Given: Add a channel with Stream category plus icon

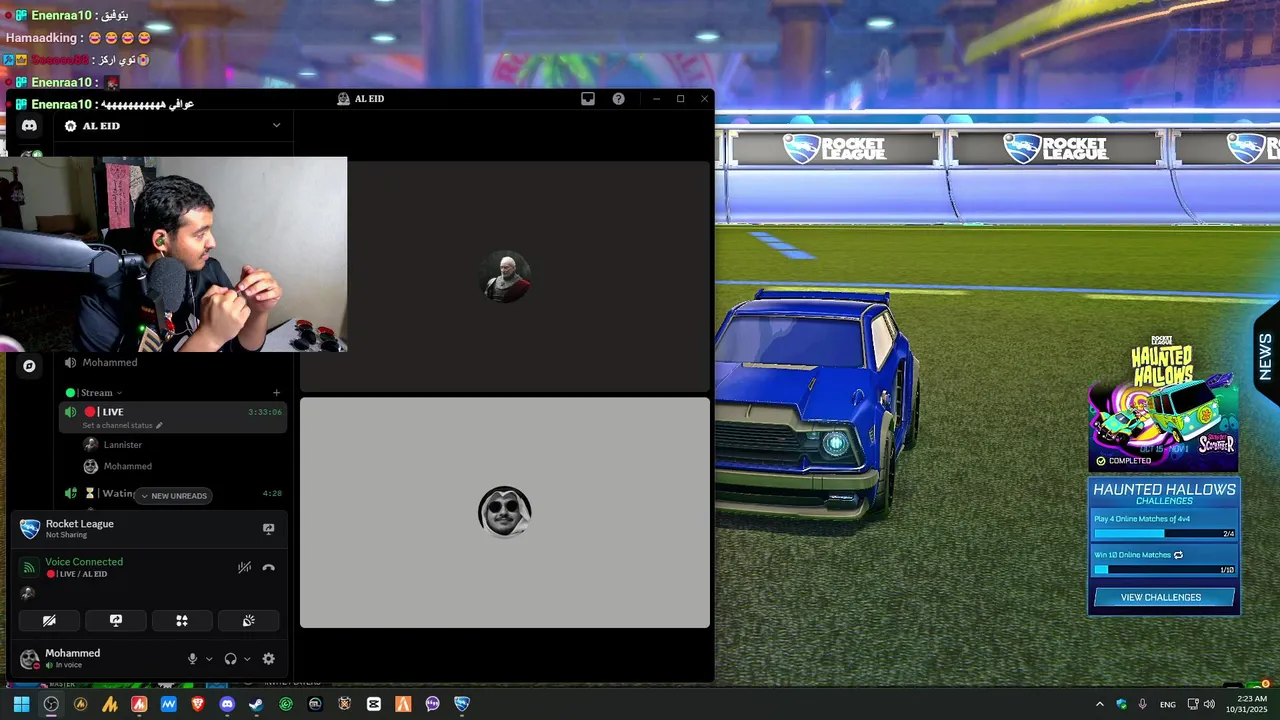Looking at the screenshot, I should [x=276, y=393].
